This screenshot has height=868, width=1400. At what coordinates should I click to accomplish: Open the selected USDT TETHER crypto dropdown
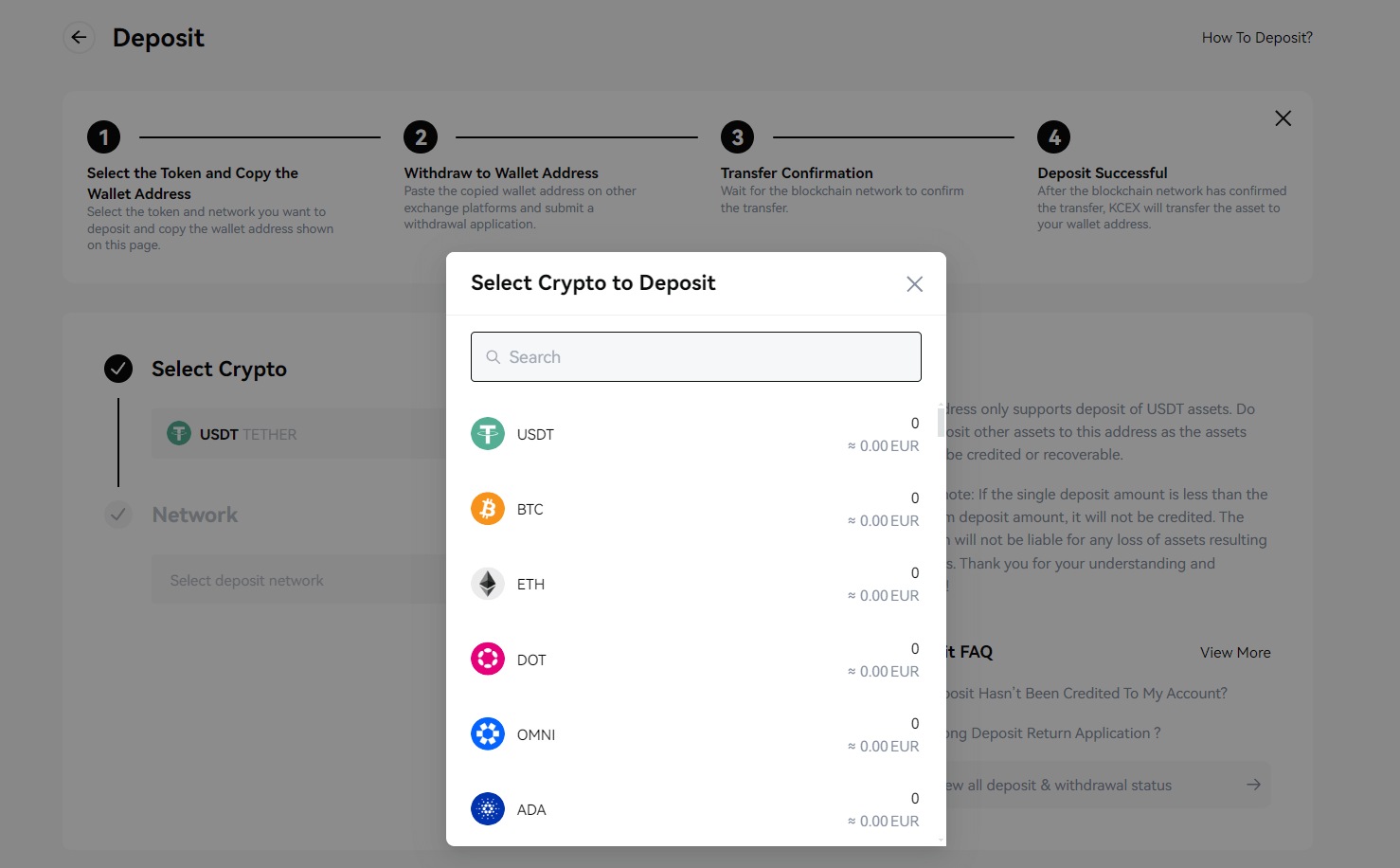[298, 434]
